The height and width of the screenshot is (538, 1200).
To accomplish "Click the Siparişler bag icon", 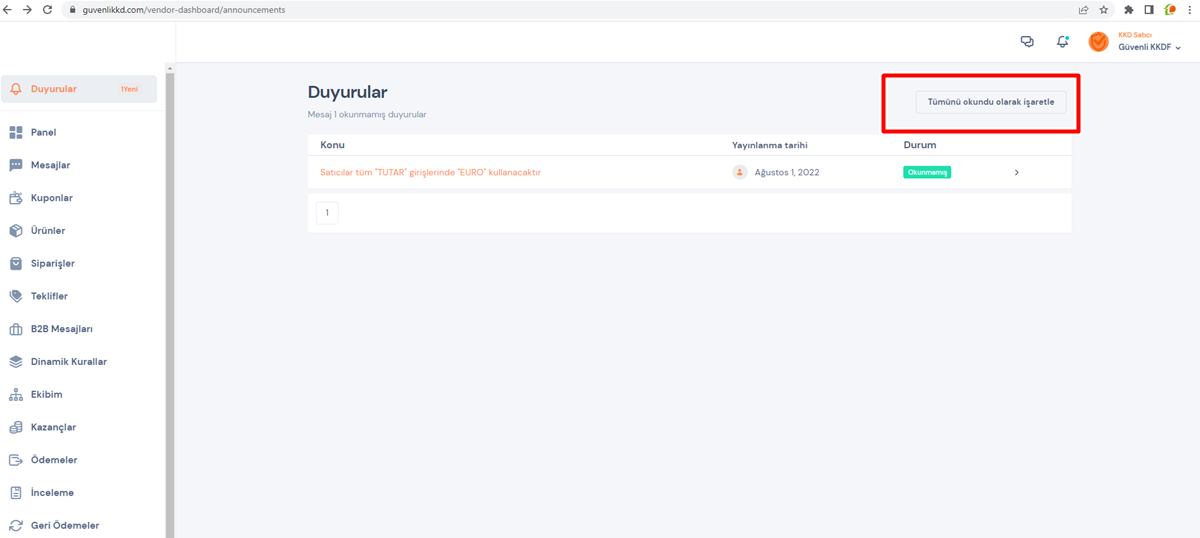I will [15, 264].
